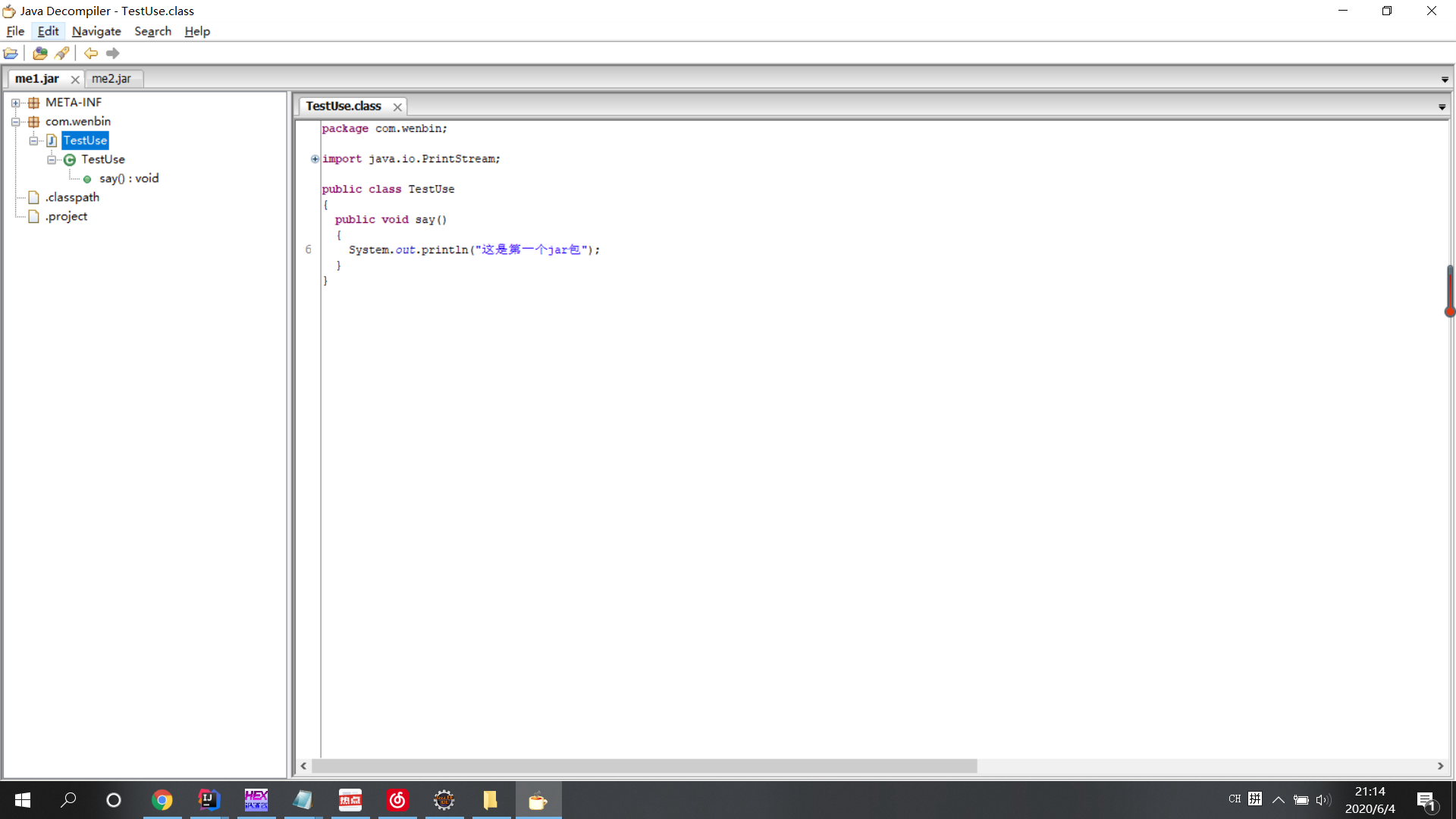Open the Navigate menu

(96, 31)
